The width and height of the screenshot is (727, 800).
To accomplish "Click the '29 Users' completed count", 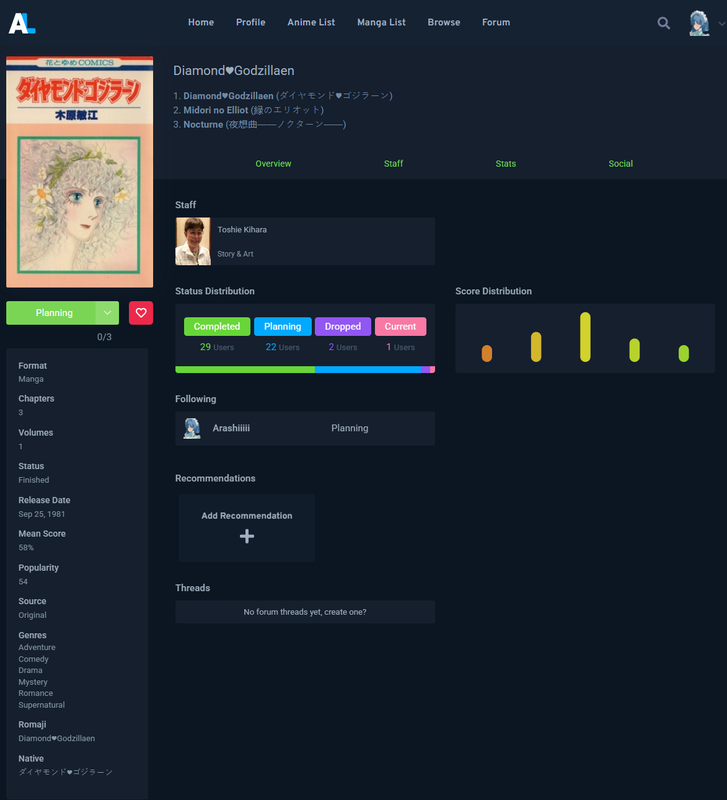I will (217, 347).
